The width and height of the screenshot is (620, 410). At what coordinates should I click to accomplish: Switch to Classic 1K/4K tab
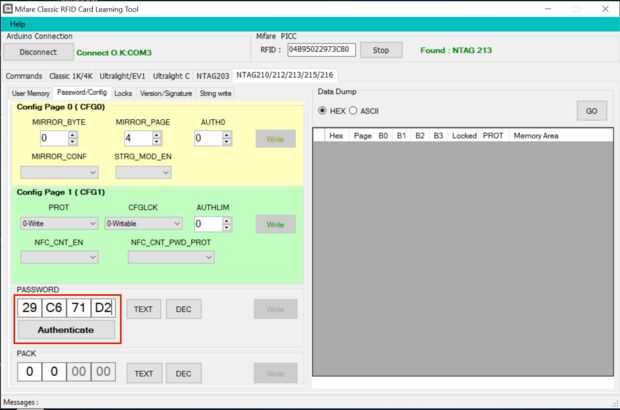[71, 76]
